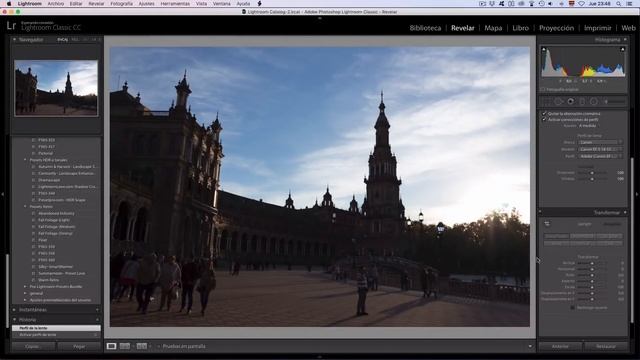
Task: Select the Crop overlay tool
Action: (x=547, y=101)
